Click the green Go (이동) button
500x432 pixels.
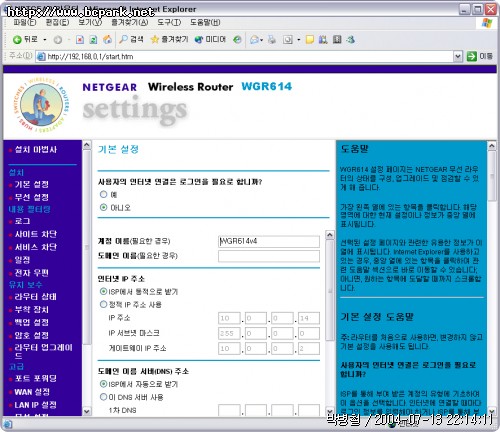(479, 56)
